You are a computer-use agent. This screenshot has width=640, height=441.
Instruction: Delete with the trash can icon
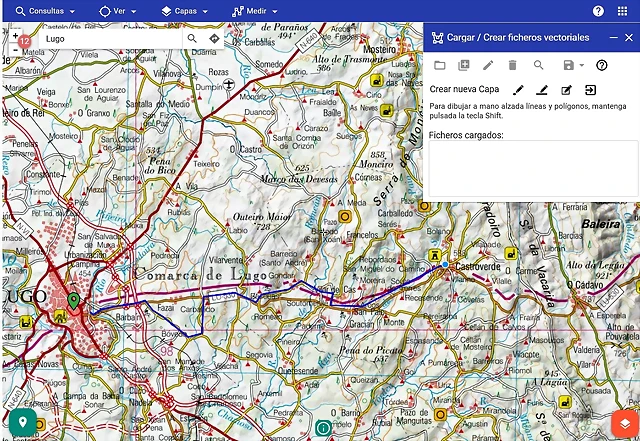click(x=513, y=65)
